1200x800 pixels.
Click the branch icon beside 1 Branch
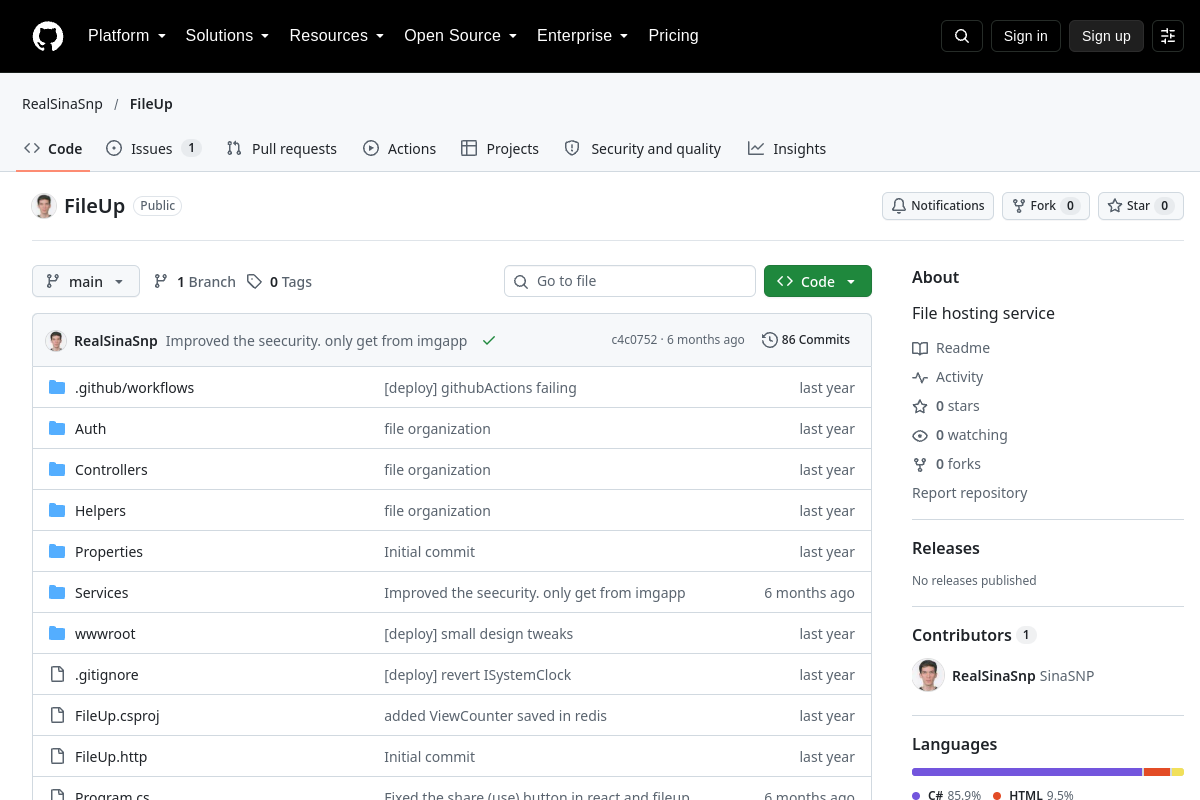(x=161, y=282)
